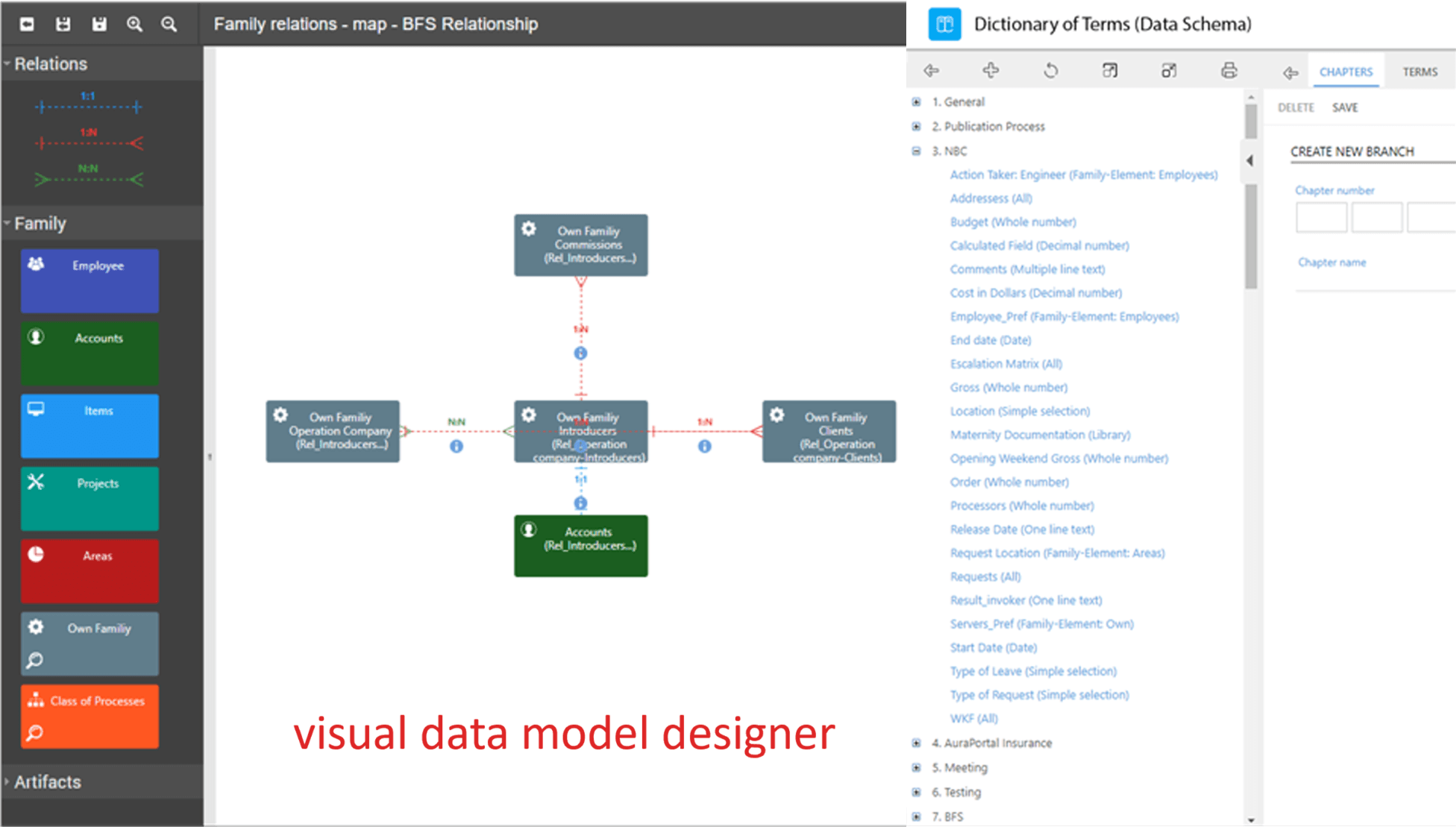
Task: Click the zoom in magnifier icon
Action: pyautogui.click(x=134, y=25)
